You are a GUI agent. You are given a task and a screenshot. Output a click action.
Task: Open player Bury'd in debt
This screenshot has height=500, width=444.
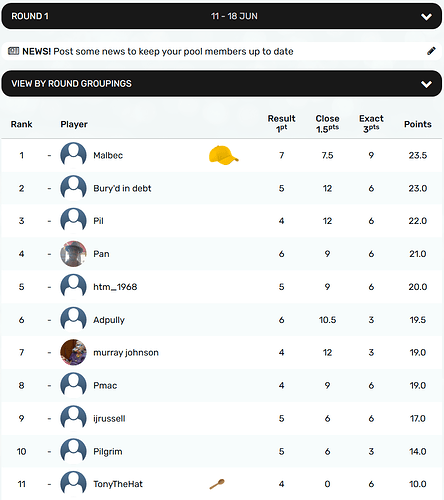pos(122,188)
